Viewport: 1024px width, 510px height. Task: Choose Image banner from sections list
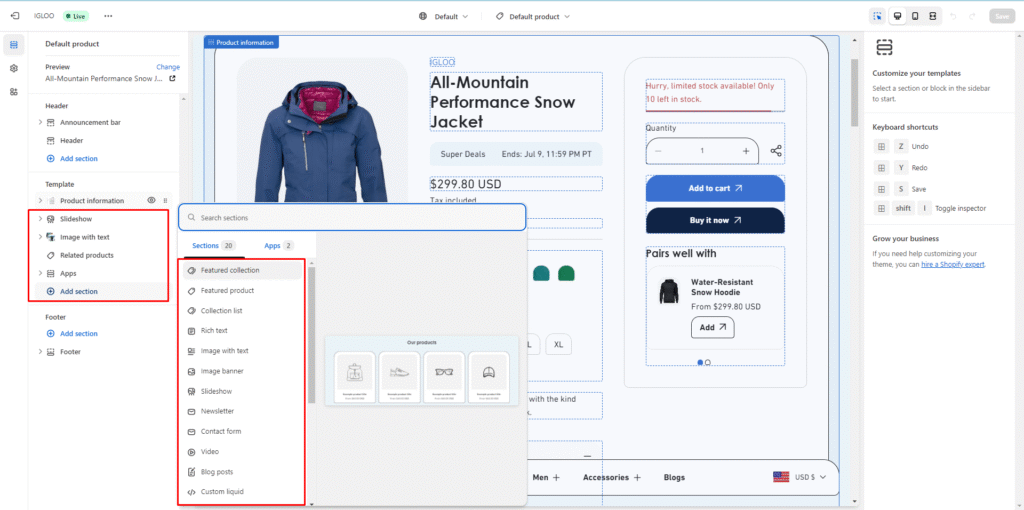(221, 371)
